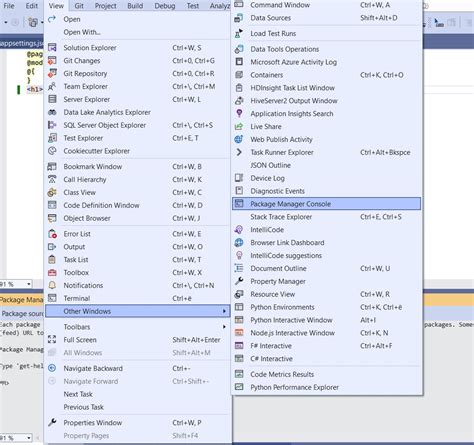Click the Python Environments icon

tap(239, 307)
